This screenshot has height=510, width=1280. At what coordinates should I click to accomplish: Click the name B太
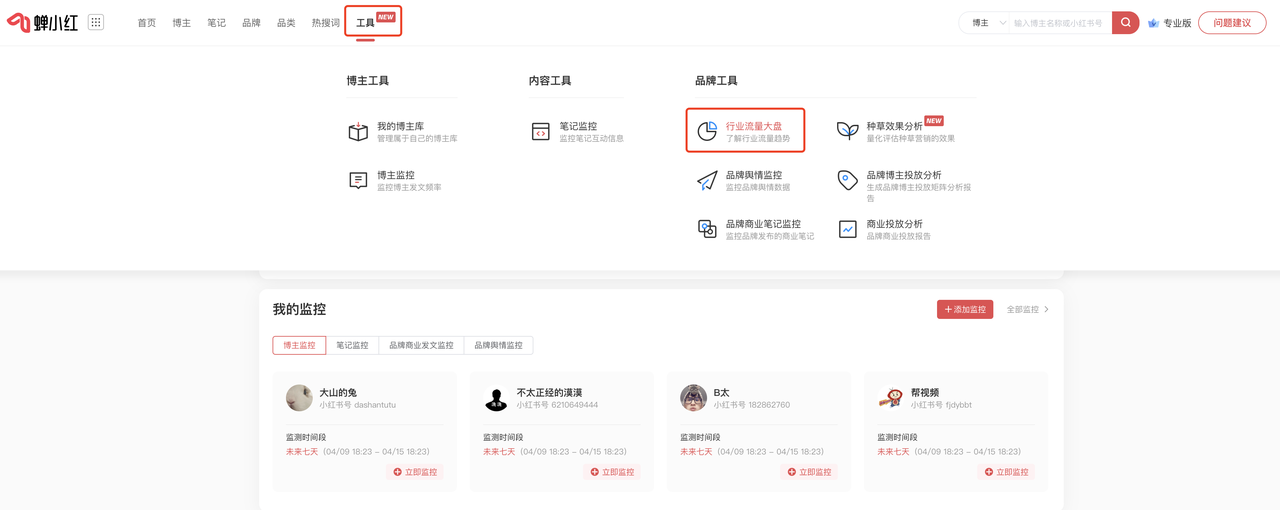[722, 393]
